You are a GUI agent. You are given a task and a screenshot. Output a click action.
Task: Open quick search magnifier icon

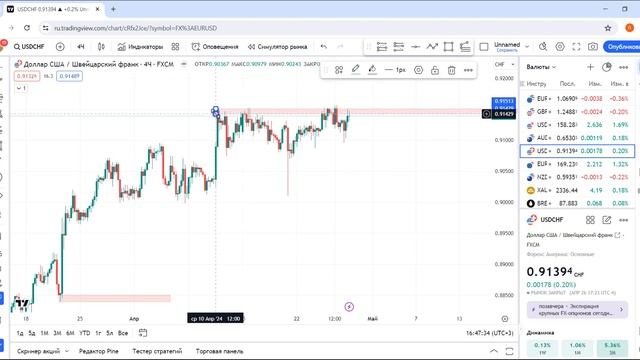click(x=543, y=47)
